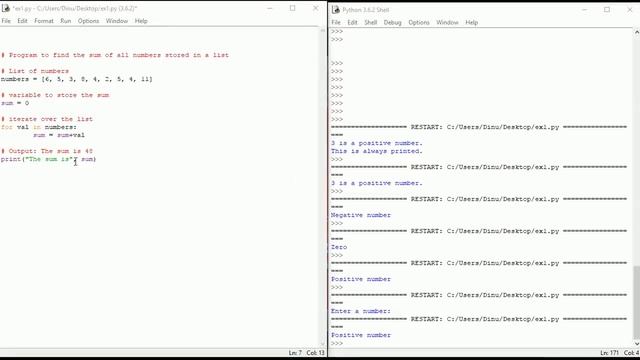Click the '# iterate over the list' comment
This screenshot has width=640, height=360.
coord(47,119)
